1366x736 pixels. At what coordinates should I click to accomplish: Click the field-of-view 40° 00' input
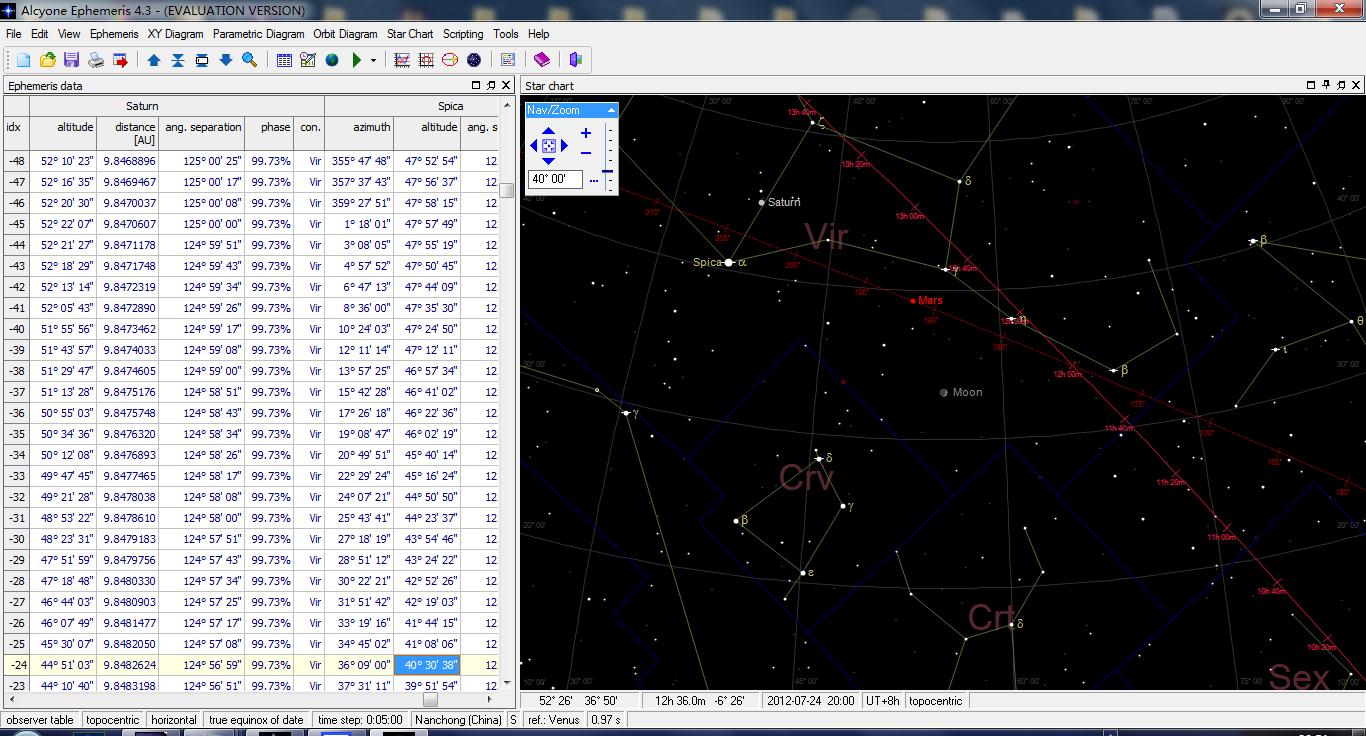tap(555, 180)
